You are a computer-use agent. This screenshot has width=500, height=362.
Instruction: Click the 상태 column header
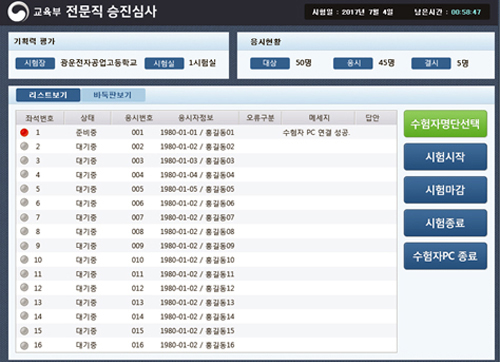[x=87, y=118]
